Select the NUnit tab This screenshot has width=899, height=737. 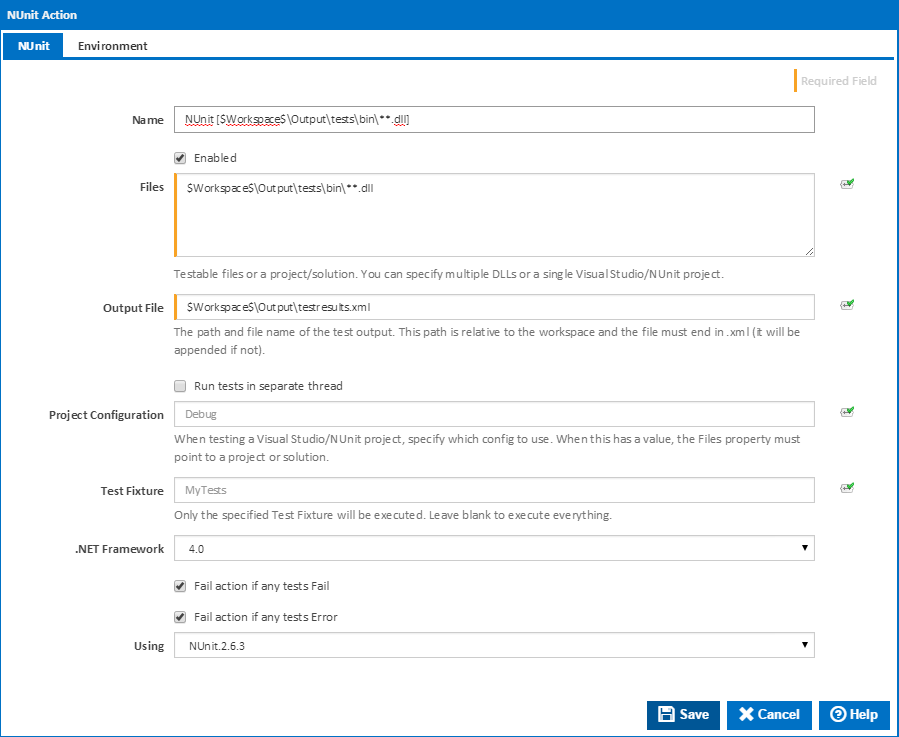coord(33,46)
